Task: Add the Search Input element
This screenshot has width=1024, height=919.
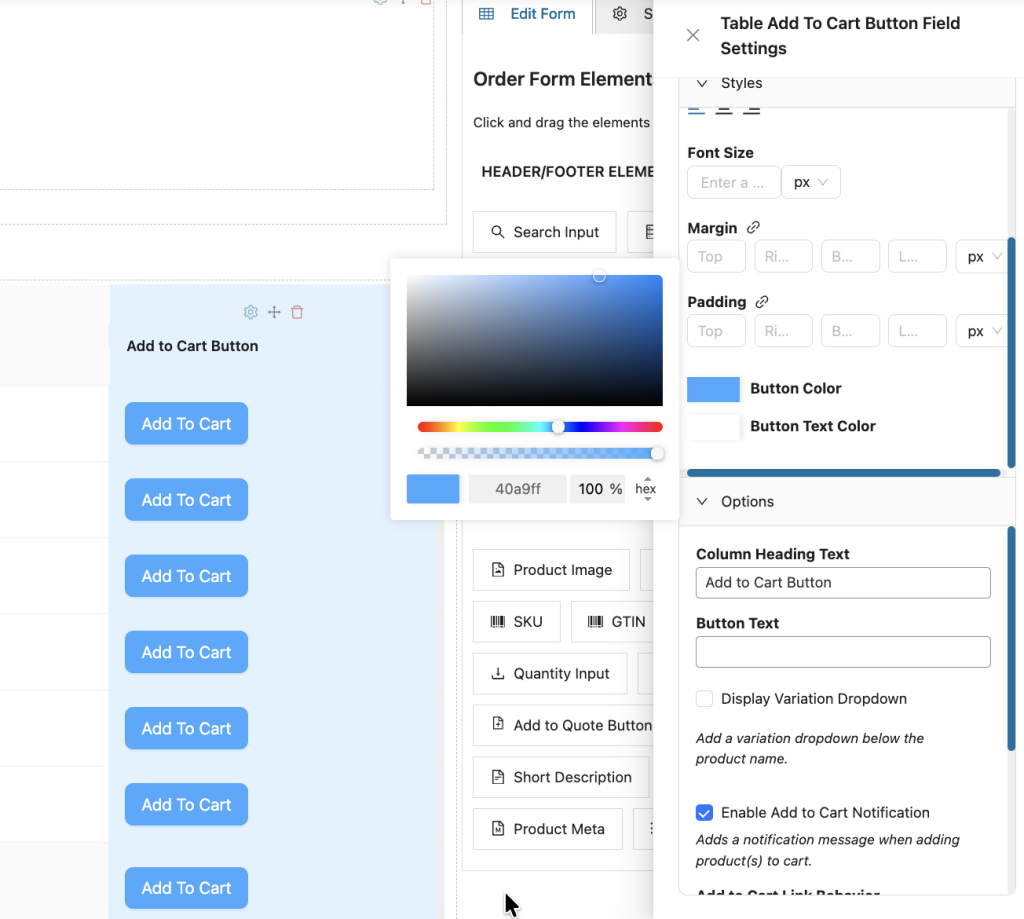Action: [x=545, y=232]
